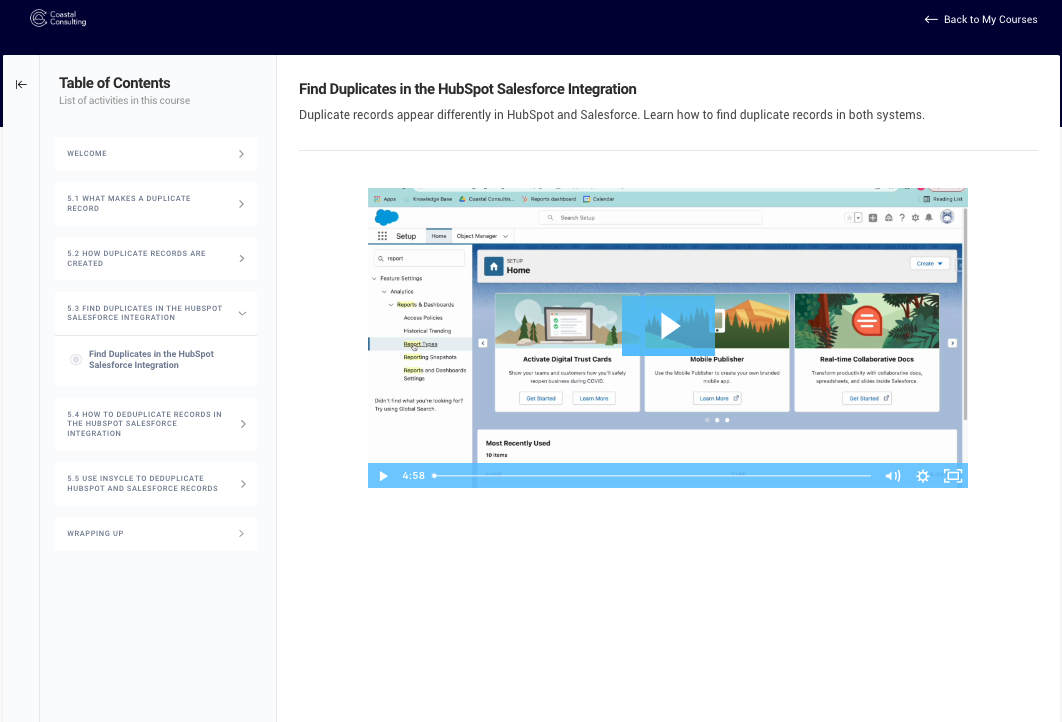The height and width of the screenshot is (722, 1062).
Task: Toggle completion circle for Find Duplicates activity
Action: [76, 360]
